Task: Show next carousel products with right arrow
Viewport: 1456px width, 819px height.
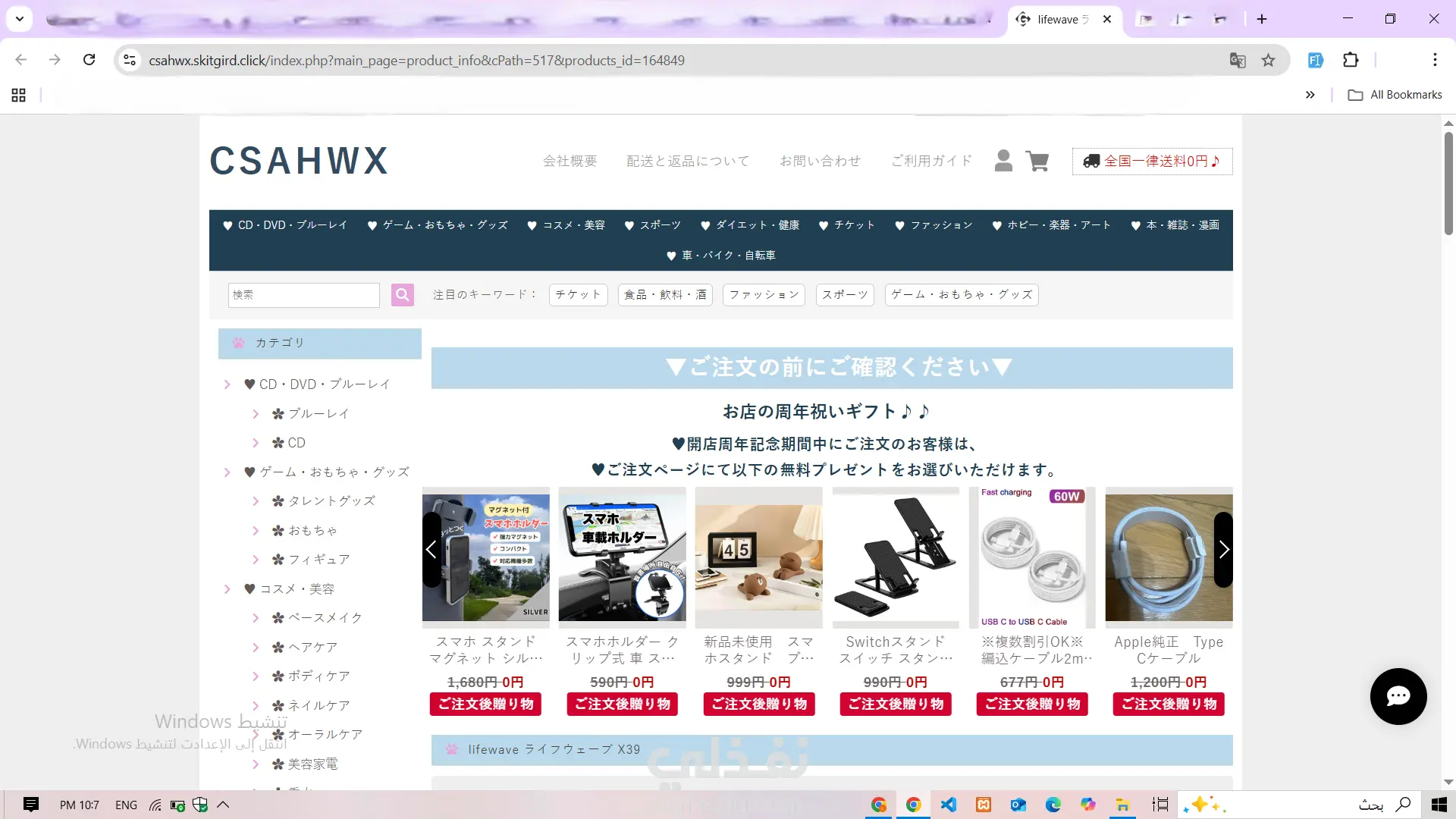Action: point(1223,549)
